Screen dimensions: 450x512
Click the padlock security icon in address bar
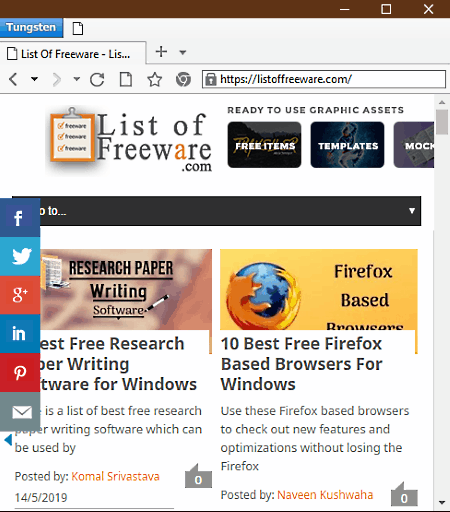pyautogui.click(x=210, y=79)
